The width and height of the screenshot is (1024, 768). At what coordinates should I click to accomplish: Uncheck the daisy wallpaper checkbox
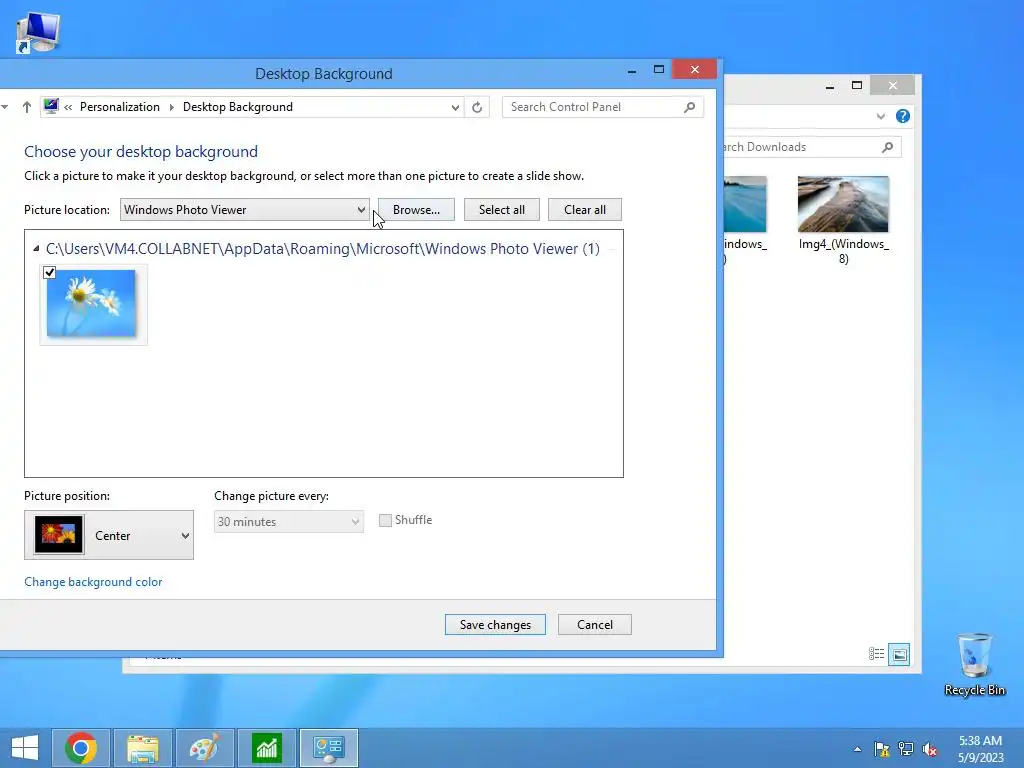pos(50,272)
